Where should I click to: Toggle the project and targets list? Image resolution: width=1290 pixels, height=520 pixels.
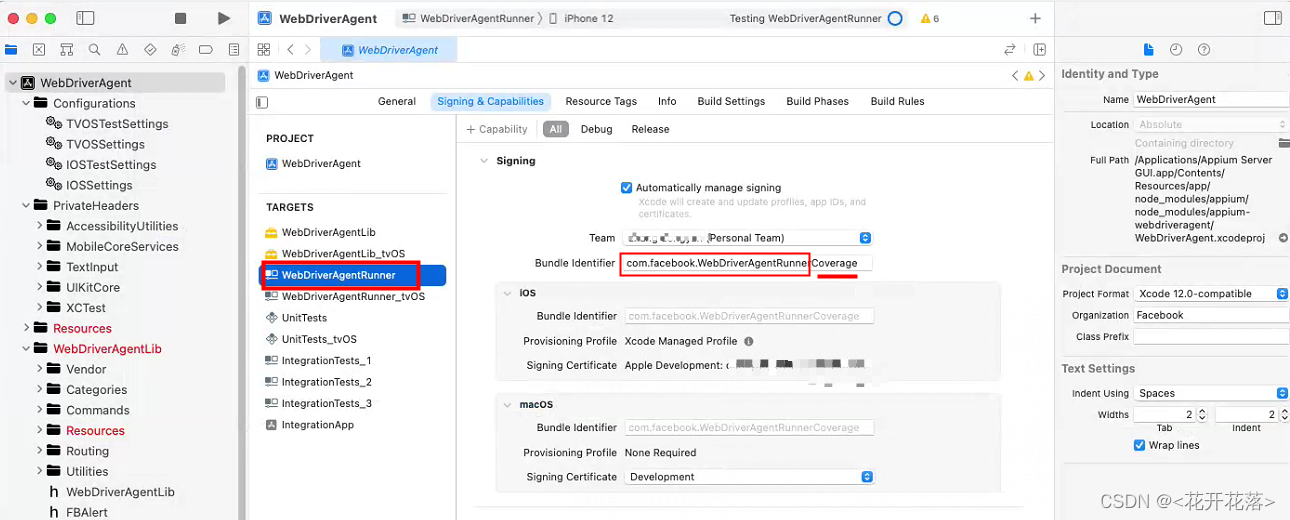pos(262,102)
